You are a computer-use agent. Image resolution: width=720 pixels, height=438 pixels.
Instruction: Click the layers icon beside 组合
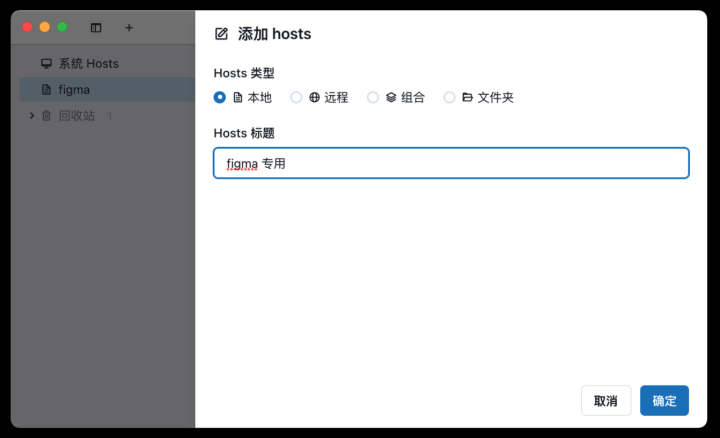pos(391,97)
